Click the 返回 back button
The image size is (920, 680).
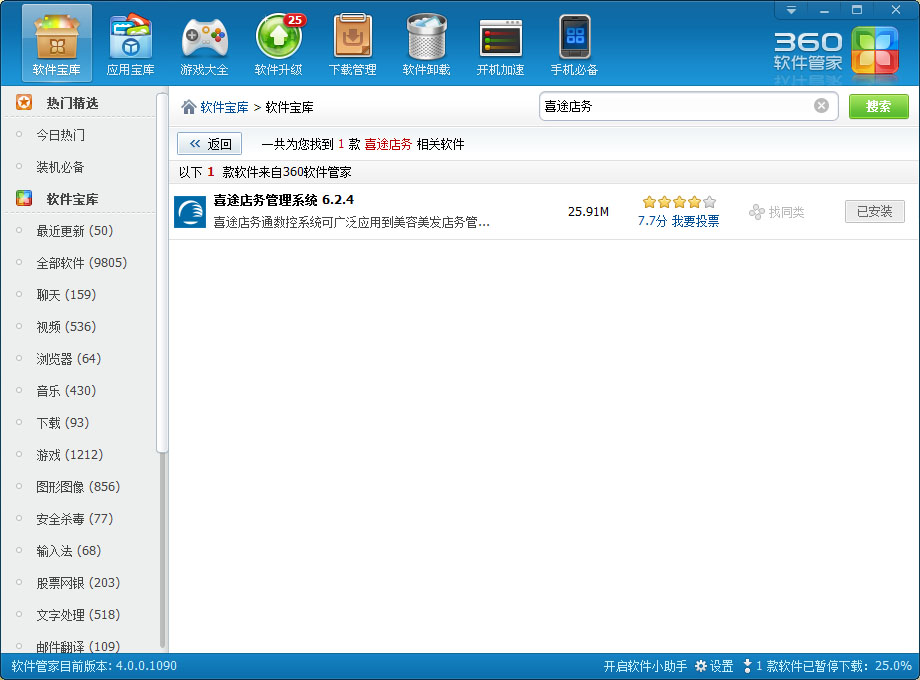coord(209,144)
